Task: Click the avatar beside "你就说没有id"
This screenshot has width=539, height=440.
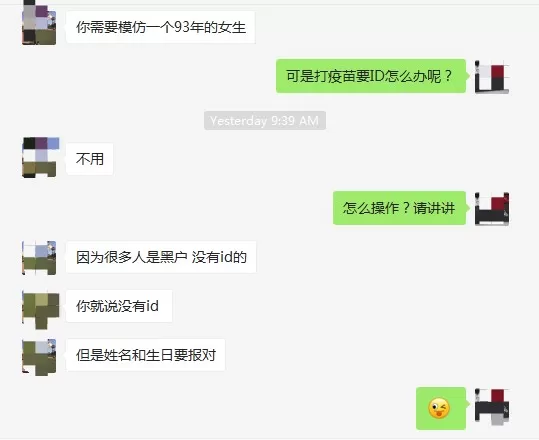Action: (40, 309)
